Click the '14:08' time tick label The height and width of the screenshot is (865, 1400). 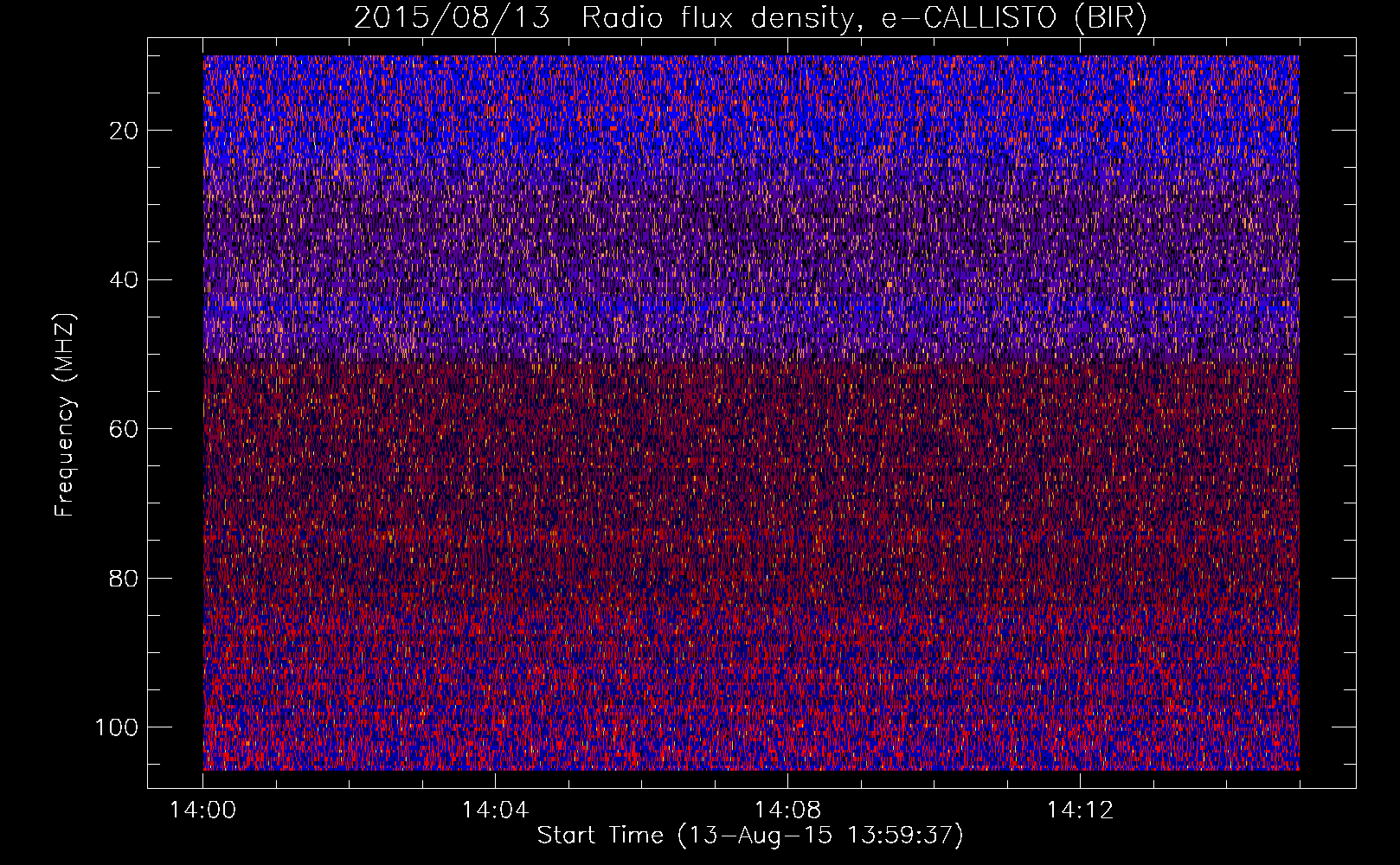[787, 811]
